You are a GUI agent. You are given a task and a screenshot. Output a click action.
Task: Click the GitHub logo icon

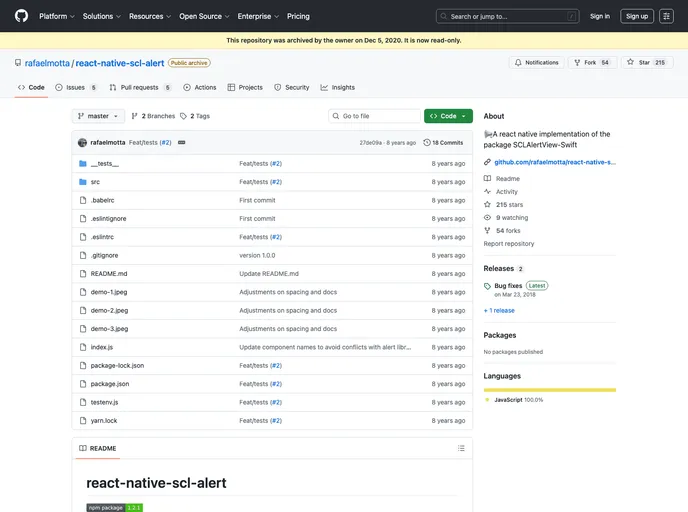click(x=21, y=16)
